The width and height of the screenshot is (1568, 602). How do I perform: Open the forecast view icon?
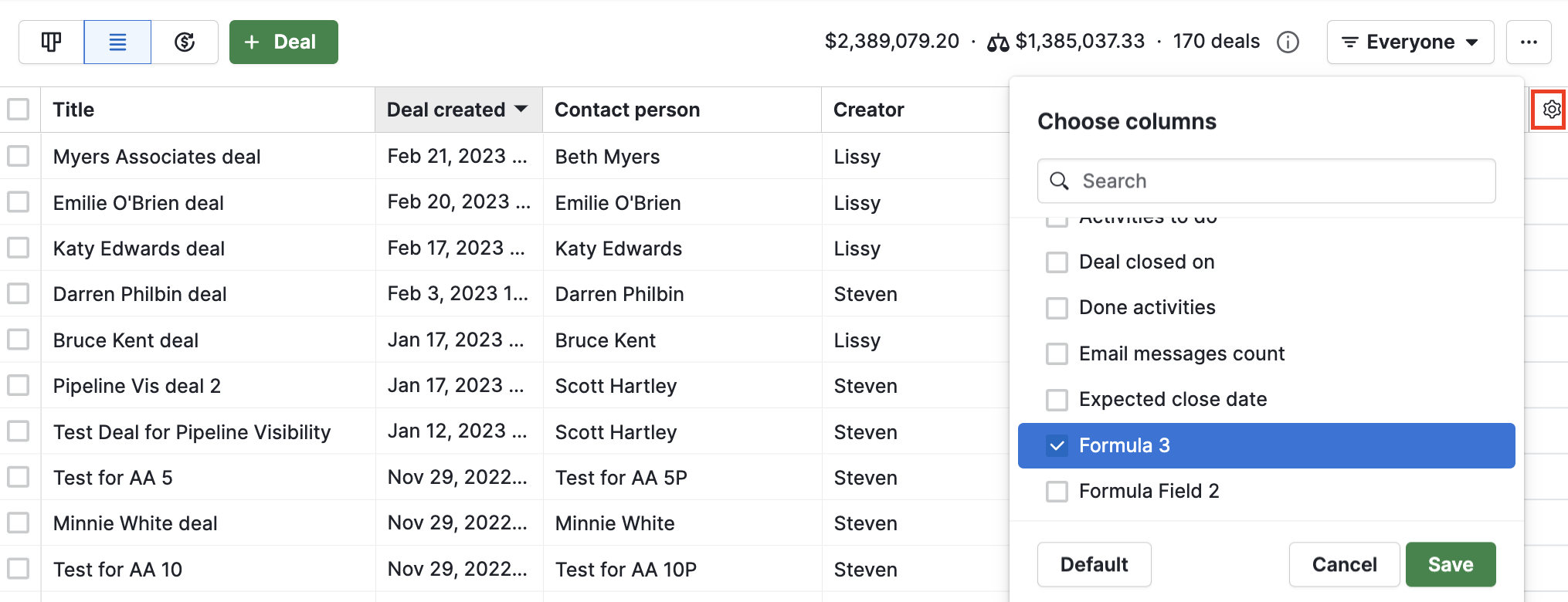click(x=185, y=42)
